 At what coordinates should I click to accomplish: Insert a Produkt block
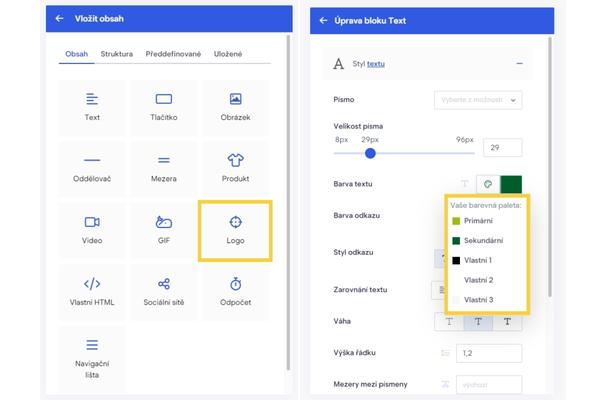pyautogui.click(x=235, y=169)
